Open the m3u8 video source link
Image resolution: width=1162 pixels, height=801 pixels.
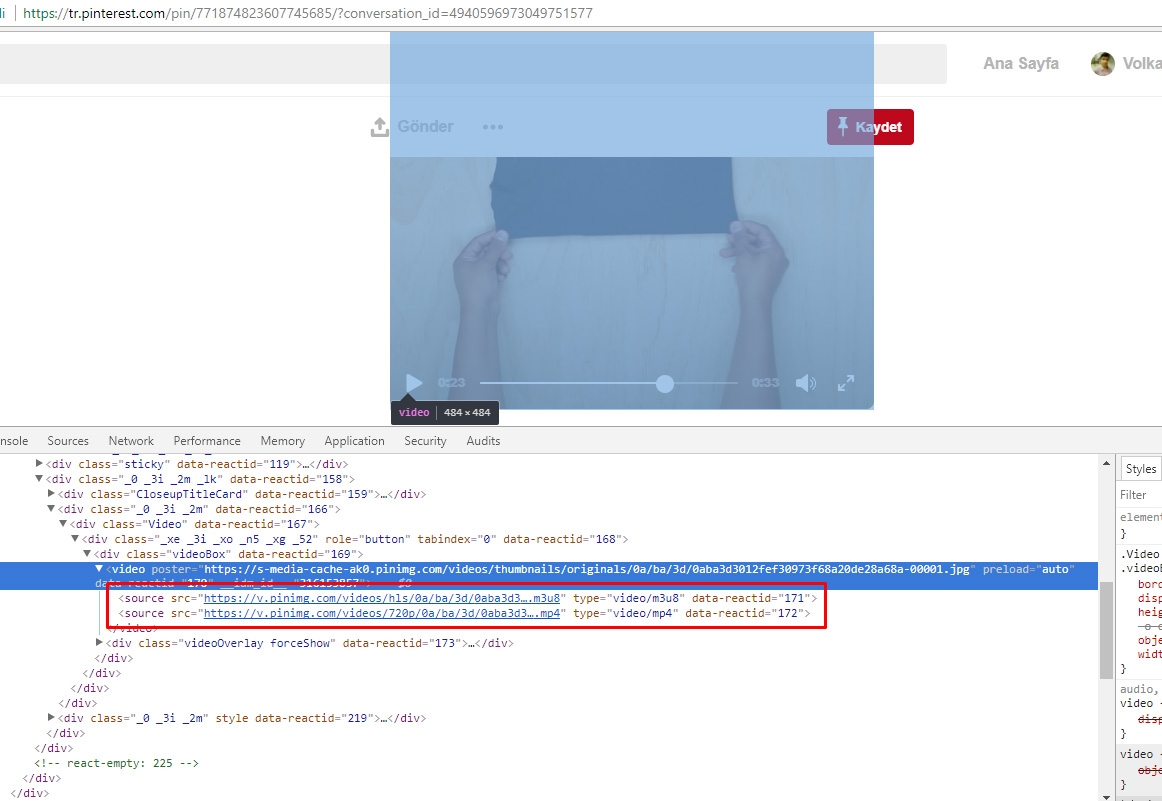tap(382, 598)
